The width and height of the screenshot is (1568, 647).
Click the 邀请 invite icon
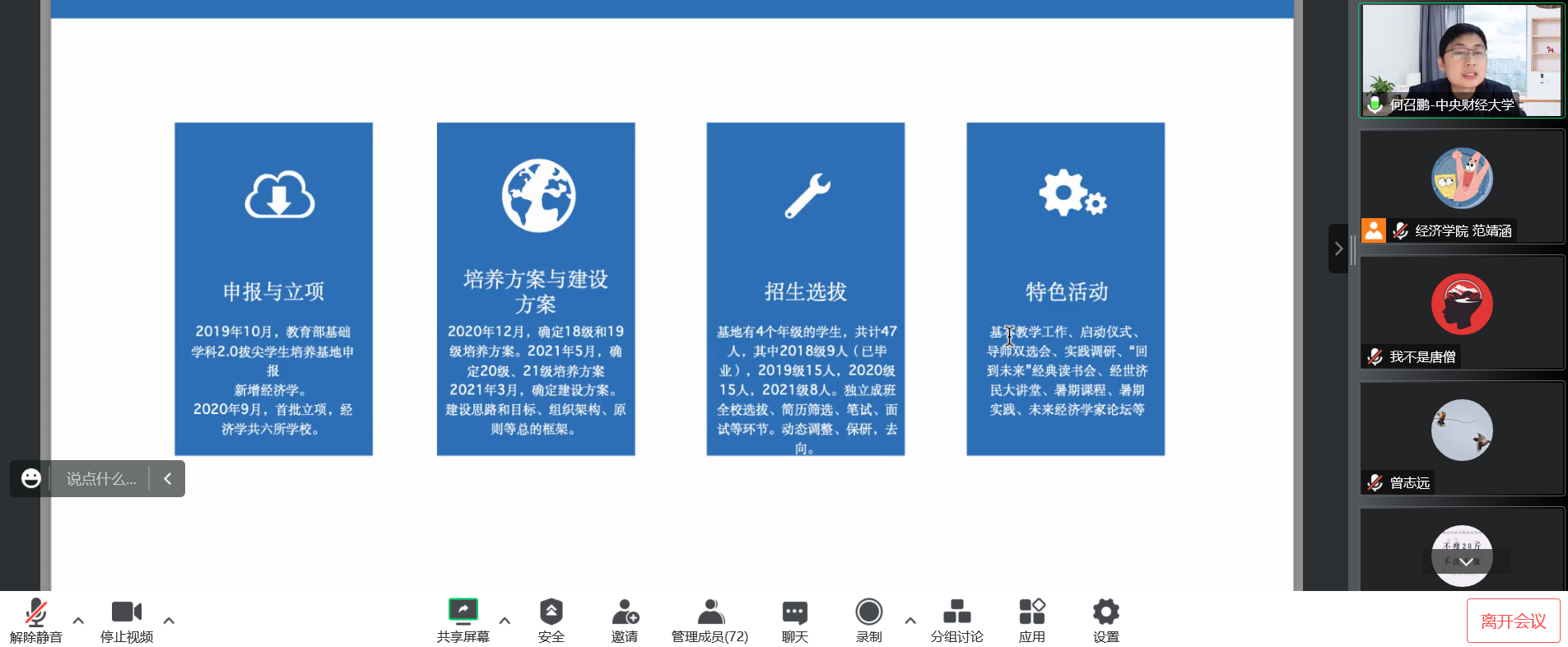625,613
